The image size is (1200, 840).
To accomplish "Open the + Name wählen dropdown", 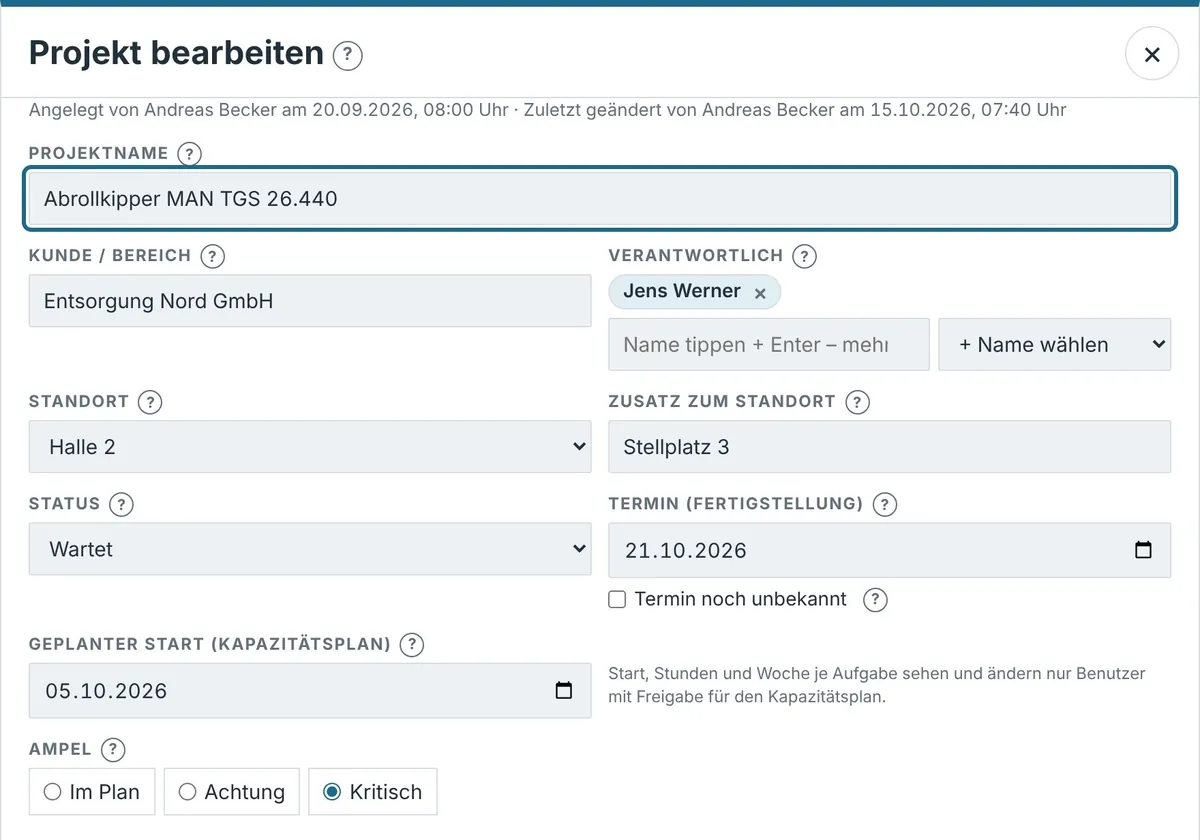I will (1055, 345).
